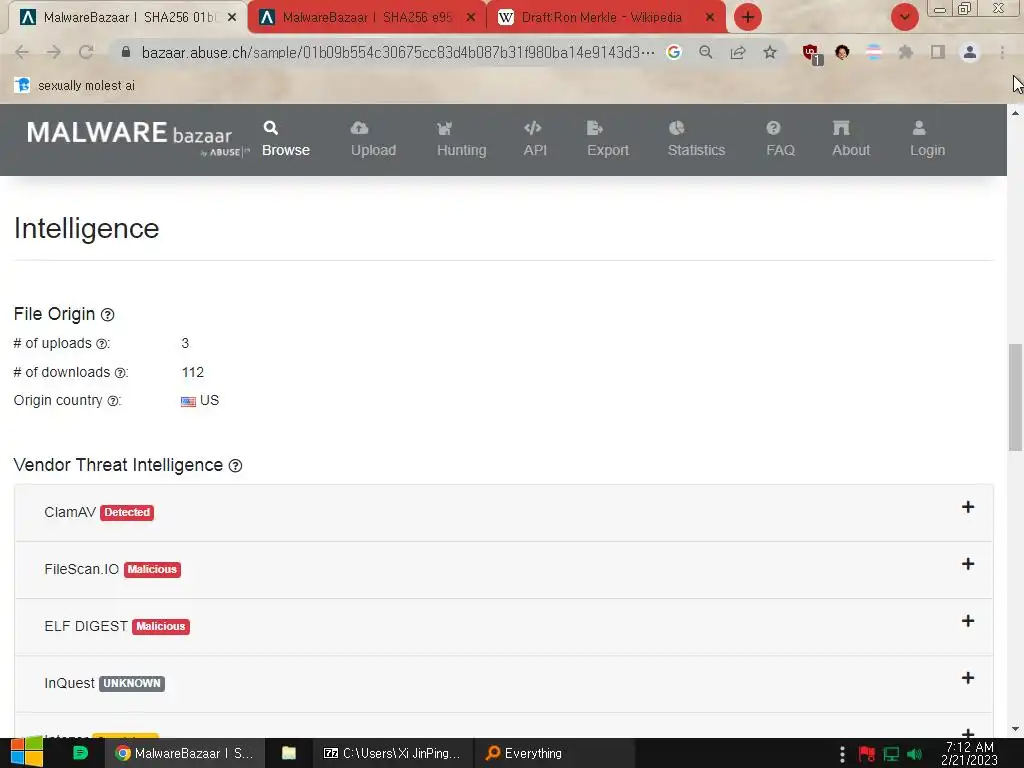
Task: Open the Chrome three-dot menu
Action: click(x=1002, y=52)
